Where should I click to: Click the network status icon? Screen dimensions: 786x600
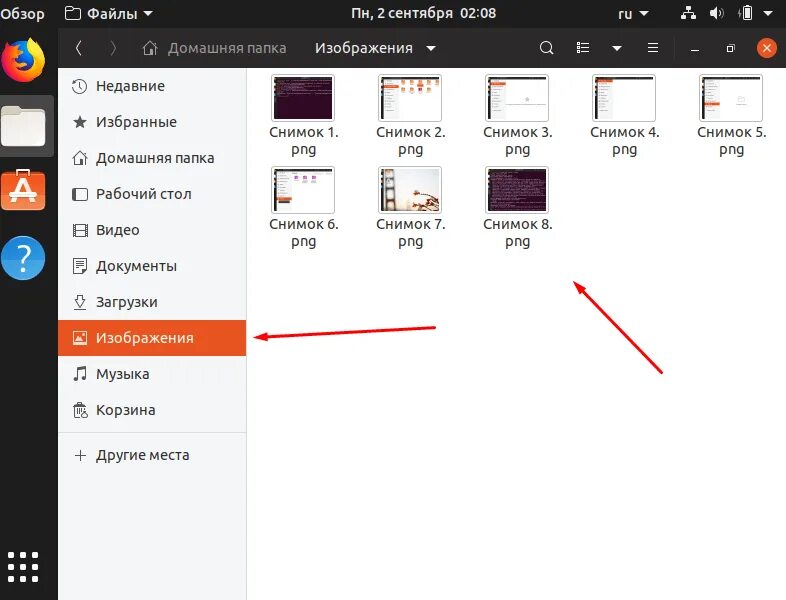(688, 13)
